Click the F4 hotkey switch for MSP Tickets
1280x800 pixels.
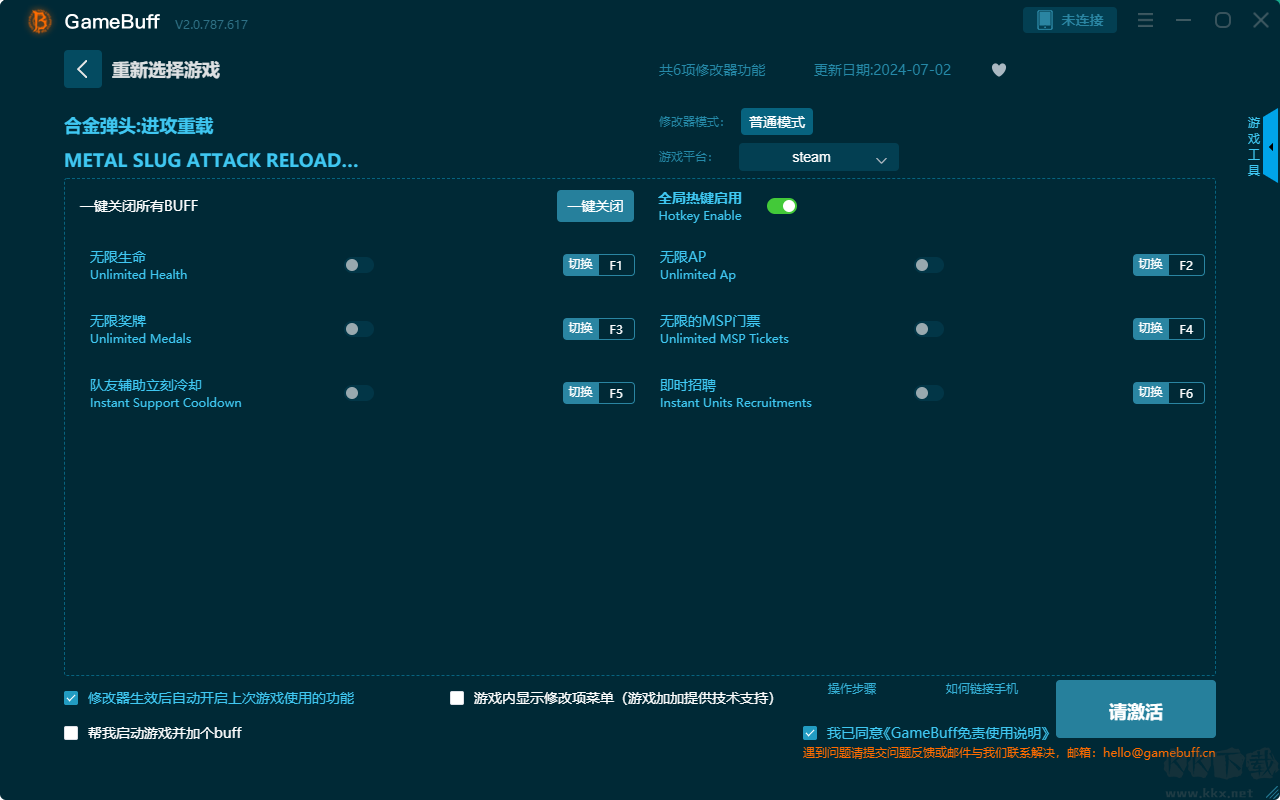tap(1168, 329)
